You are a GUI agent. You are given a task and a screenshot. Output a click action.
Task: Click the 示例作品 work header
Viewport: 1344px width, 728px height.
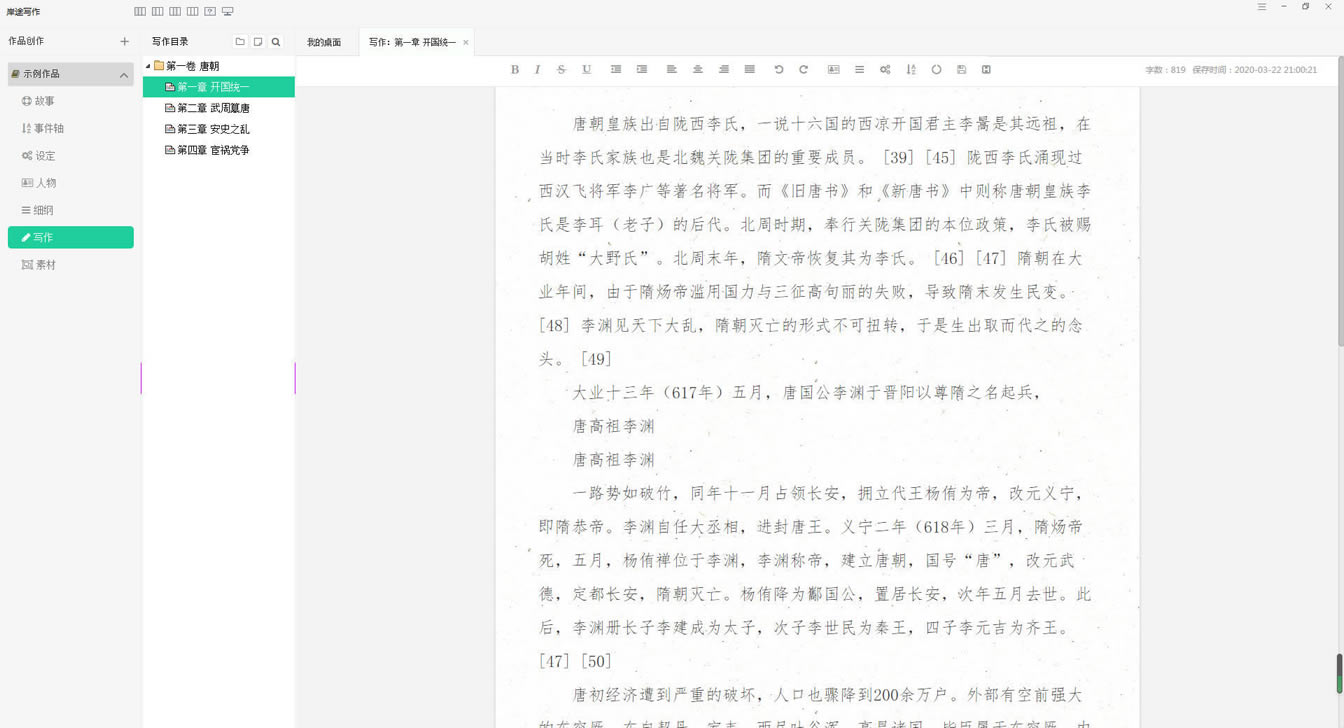point(70,74)
